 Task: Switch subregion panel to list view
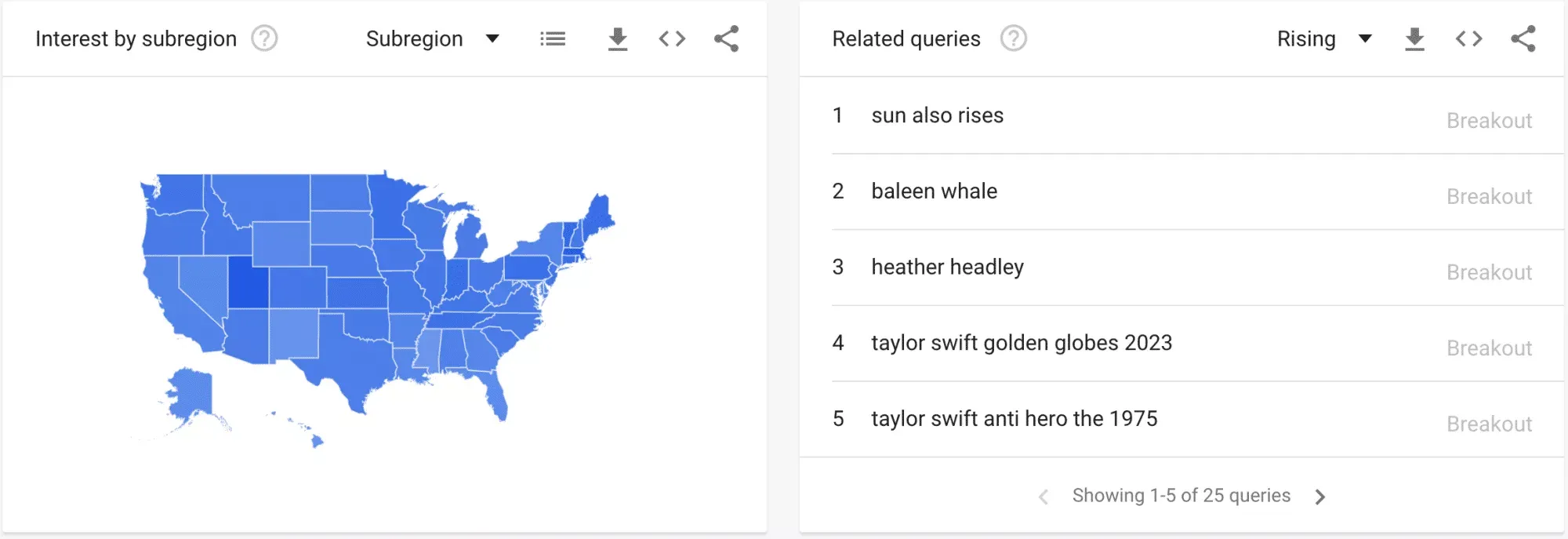pyautogui.click(x=553, y=38)
